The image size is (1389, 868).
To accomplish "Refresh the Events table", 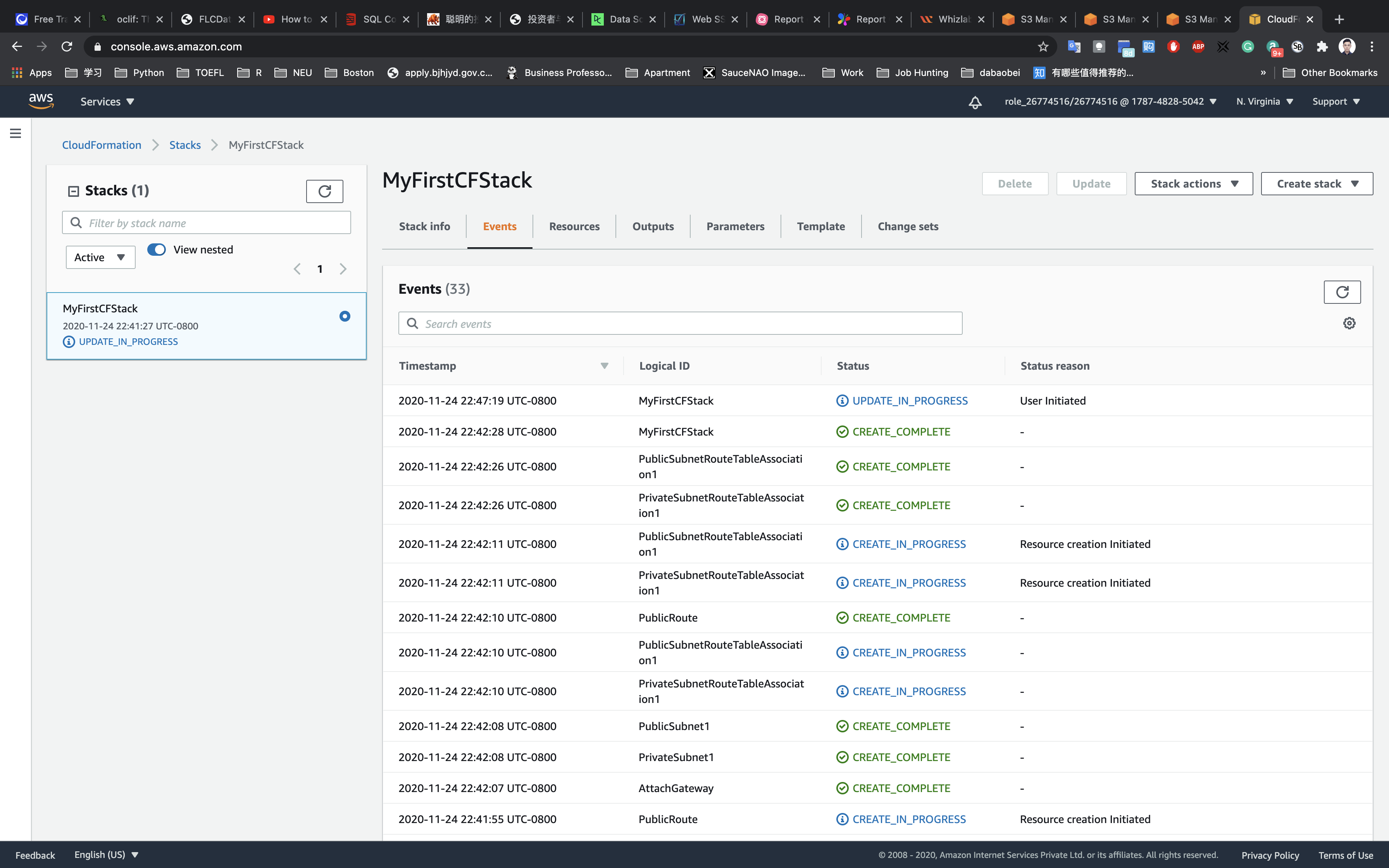I will pyautogui.click(x=1341, y=292).
